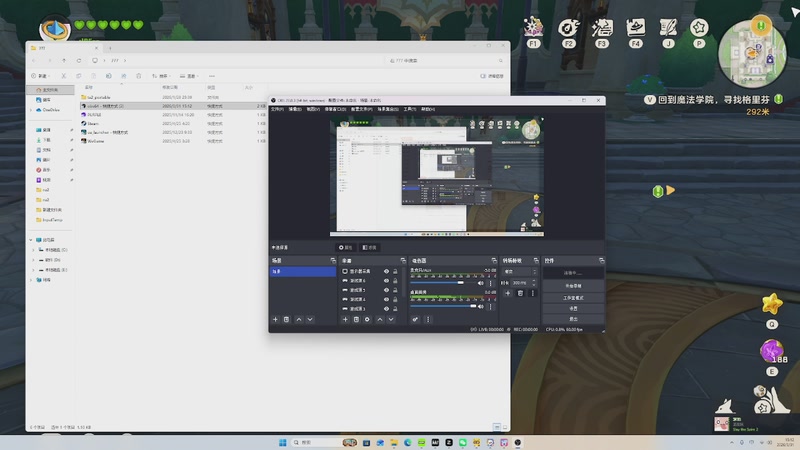Open Mic/Aux channel three-dot options
The width and height of the screenshot is (800, 450).
click(x=491, y=283)
